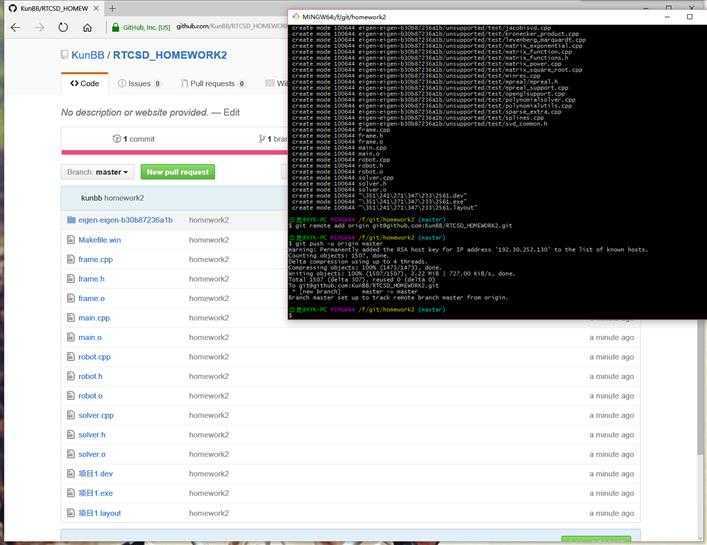The height and width of the screenshot is (545, 707).
Task: Open solver.h file
Action: point(92,435)
